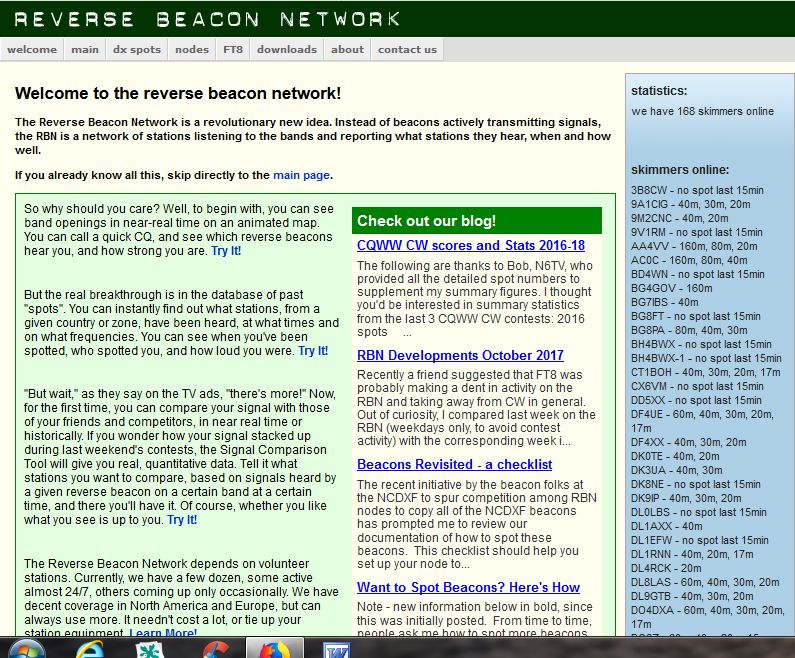
Task: Open the Windows Start menu orb
Action: point(26,649)
